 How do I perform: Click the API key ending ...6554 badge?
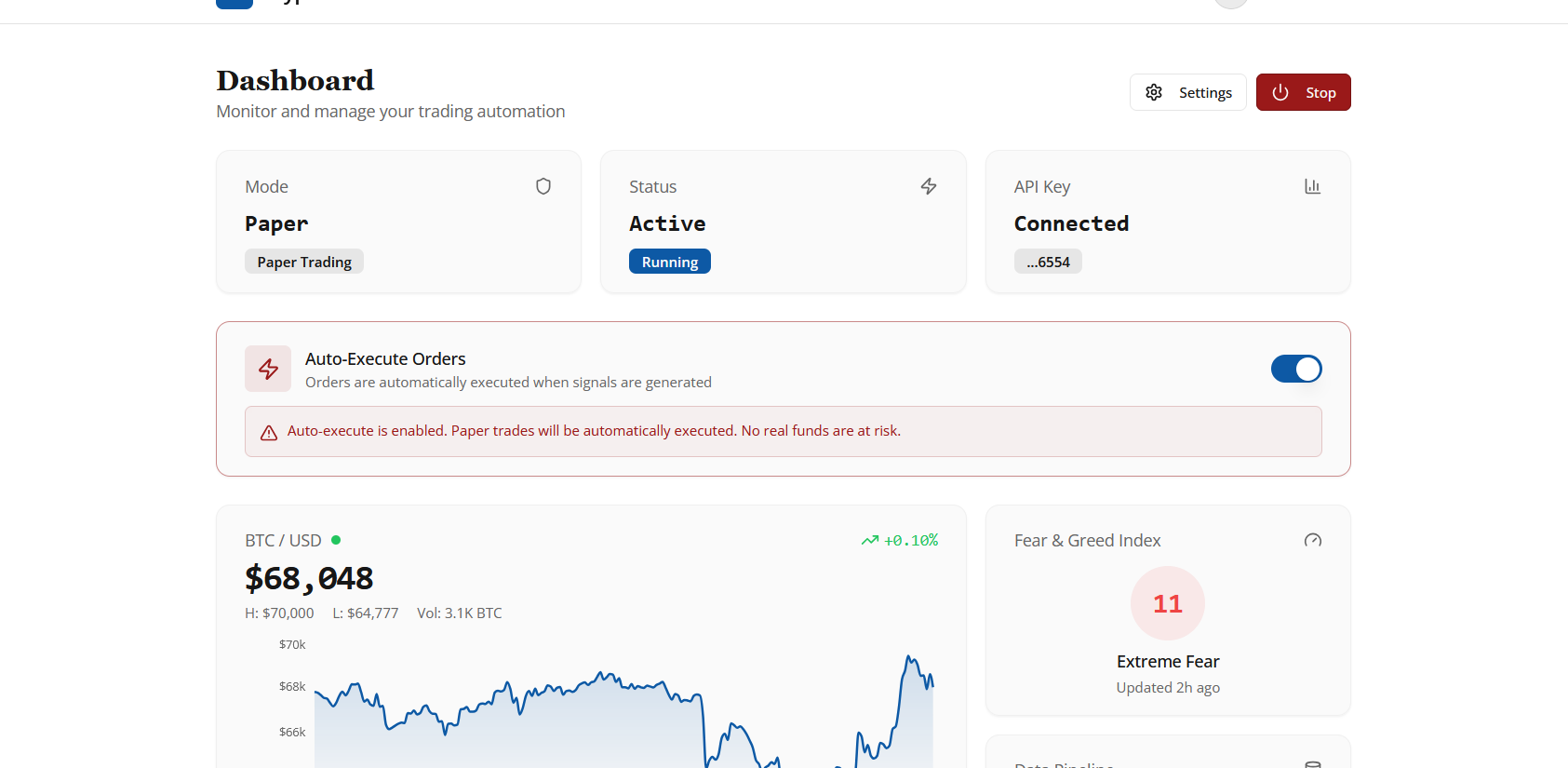pyautogui.click(x=1048, y=262)
